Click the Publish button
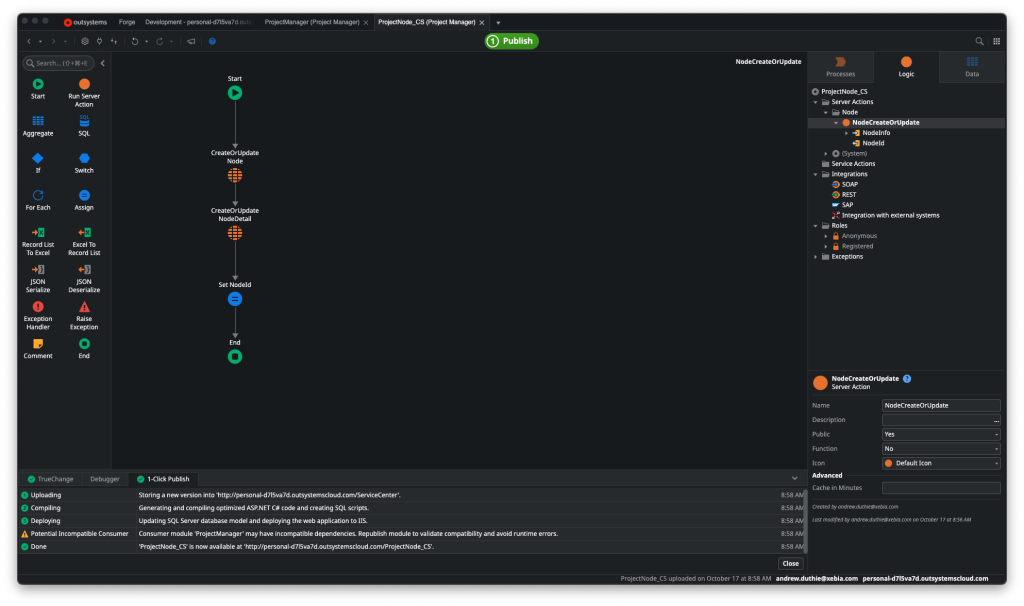 pyautogui.click(x=511, y=41)
